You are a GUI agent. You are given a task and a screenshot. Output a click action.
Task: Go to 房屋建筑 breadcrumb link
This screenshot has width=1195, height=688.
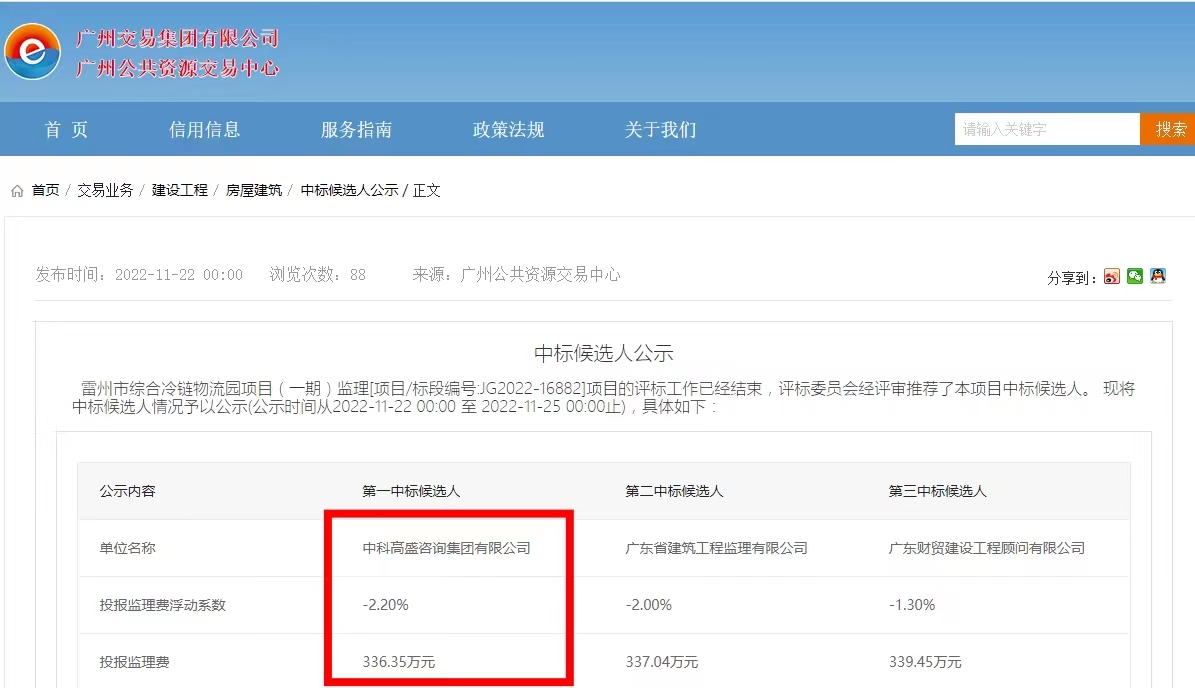click(254, 190)
